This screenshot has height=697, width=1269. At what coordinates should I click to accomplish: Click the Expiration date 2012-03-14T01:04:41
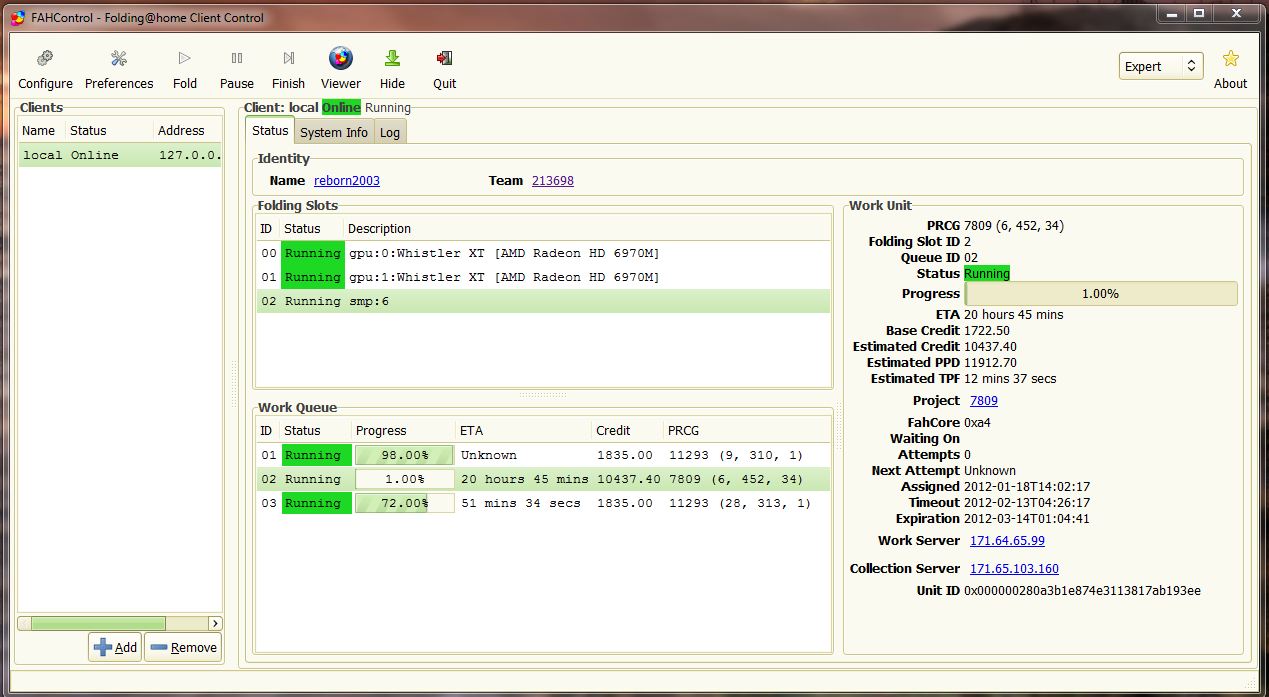(x=1027, y=519)
